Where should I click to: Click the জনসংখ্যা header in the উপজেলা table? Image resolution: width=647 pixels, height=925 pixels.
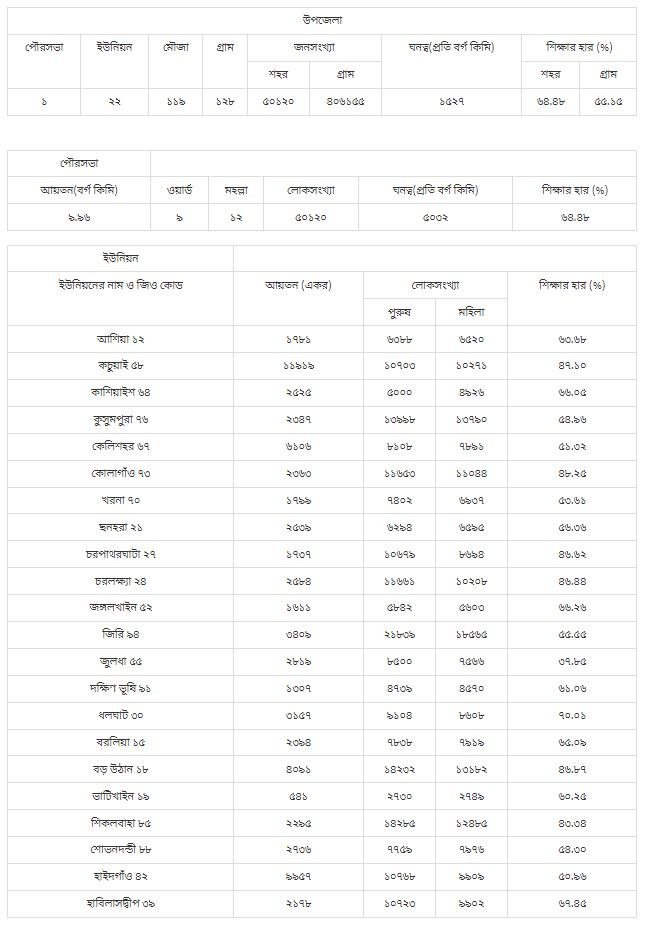pyautogui.click(x=314, y=47)
